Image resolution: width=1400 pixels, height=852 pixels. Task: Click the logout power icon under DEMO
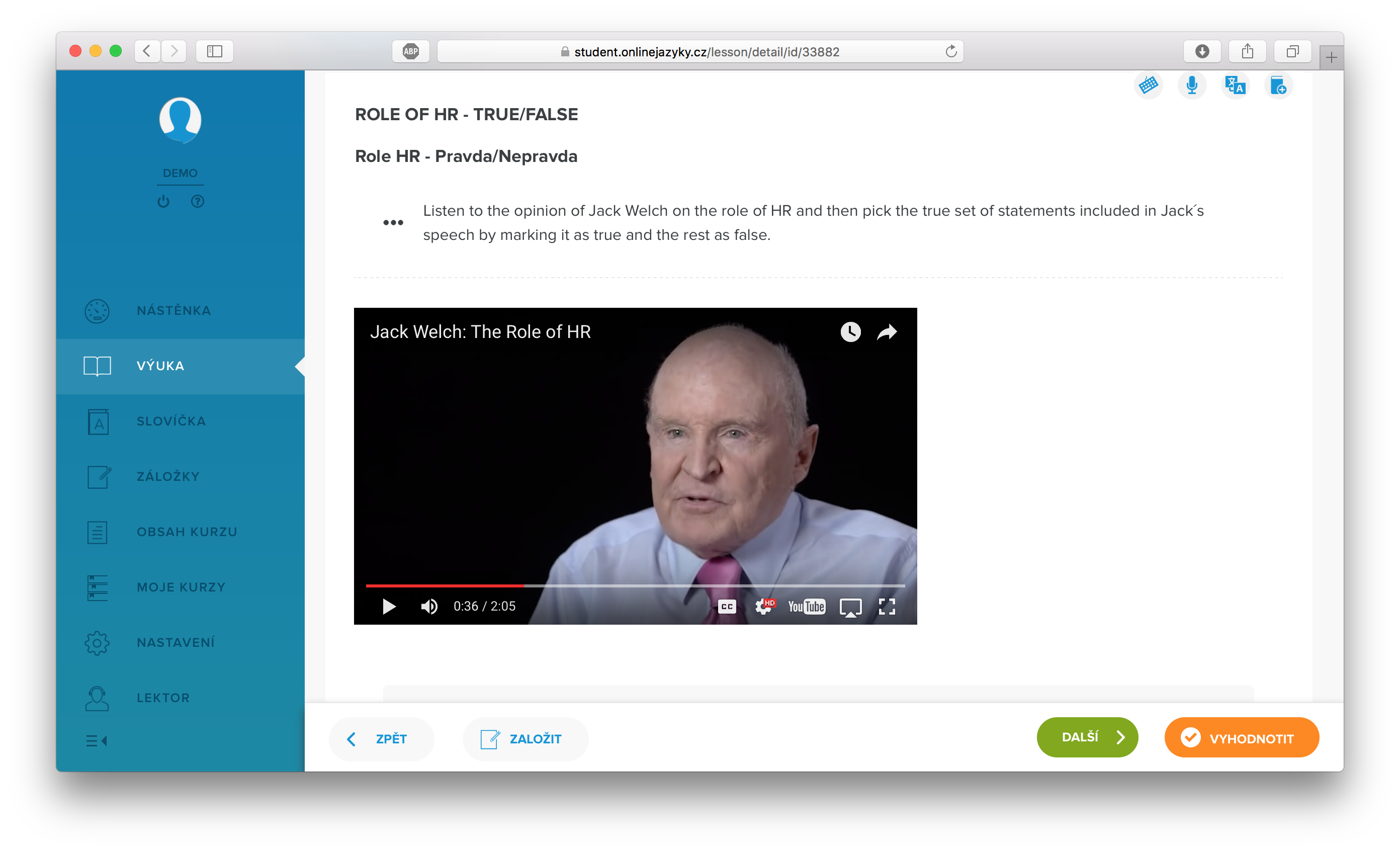[163, 201]
